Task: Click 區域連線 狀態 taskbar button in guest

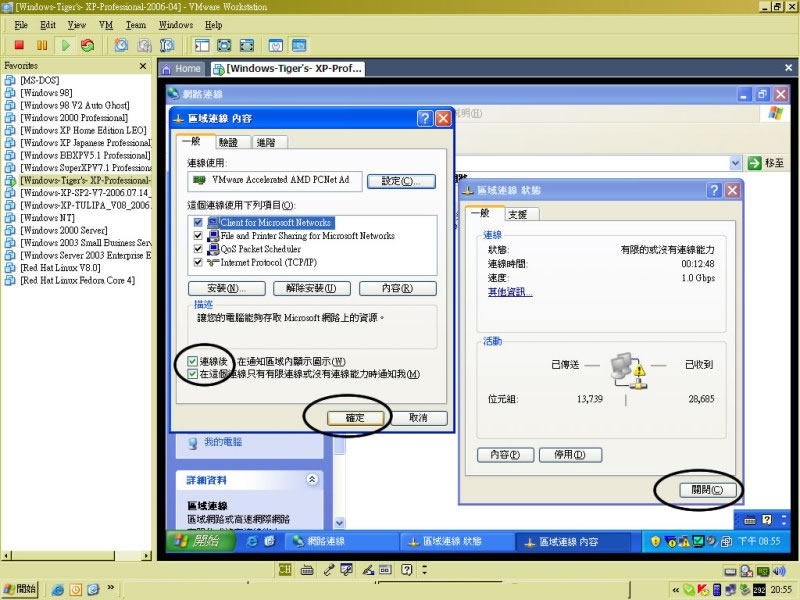Action: (455, 541)
